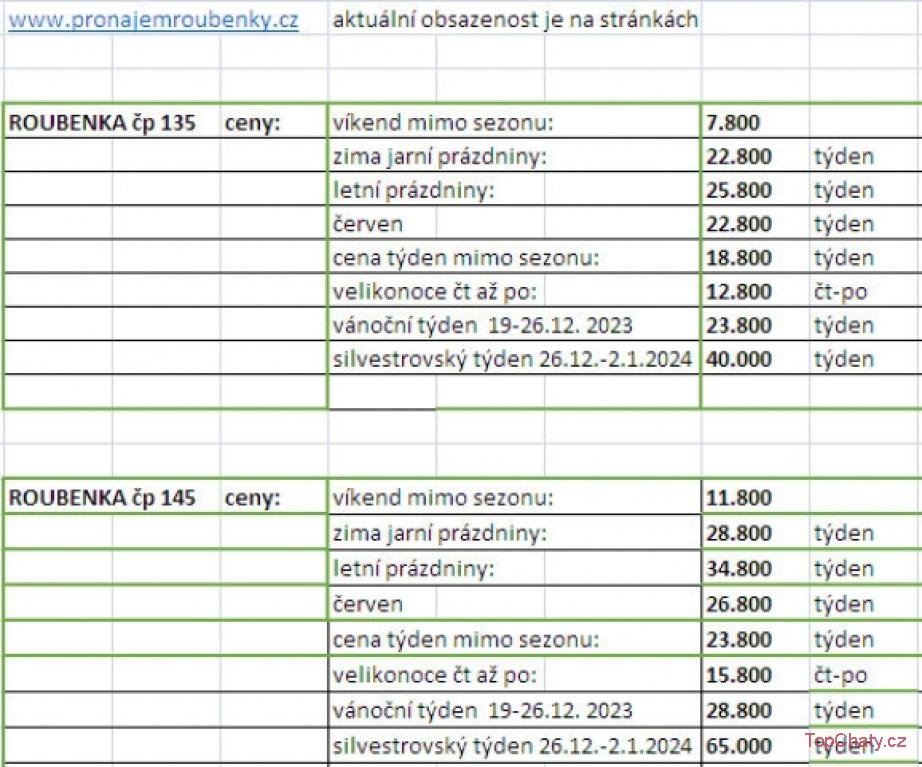Click 'týden' cell beside 34.800

tap(844, 568)
